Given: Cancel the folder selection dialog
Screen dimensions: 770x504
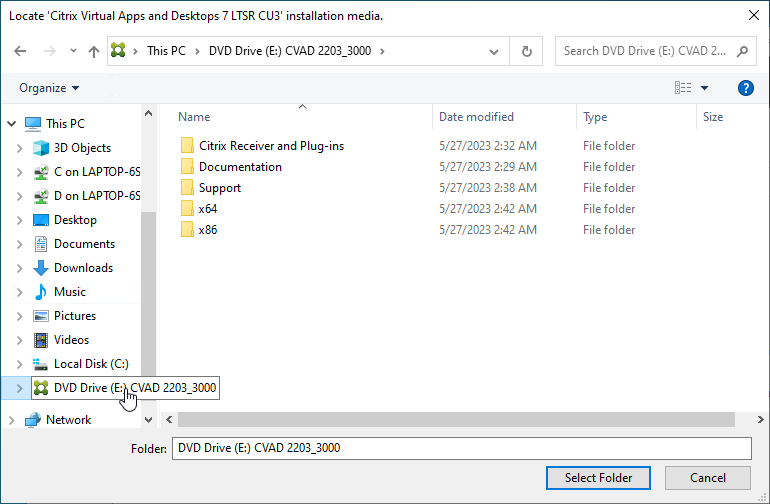Looking at the screenshot, I should (x=708, y=478).
